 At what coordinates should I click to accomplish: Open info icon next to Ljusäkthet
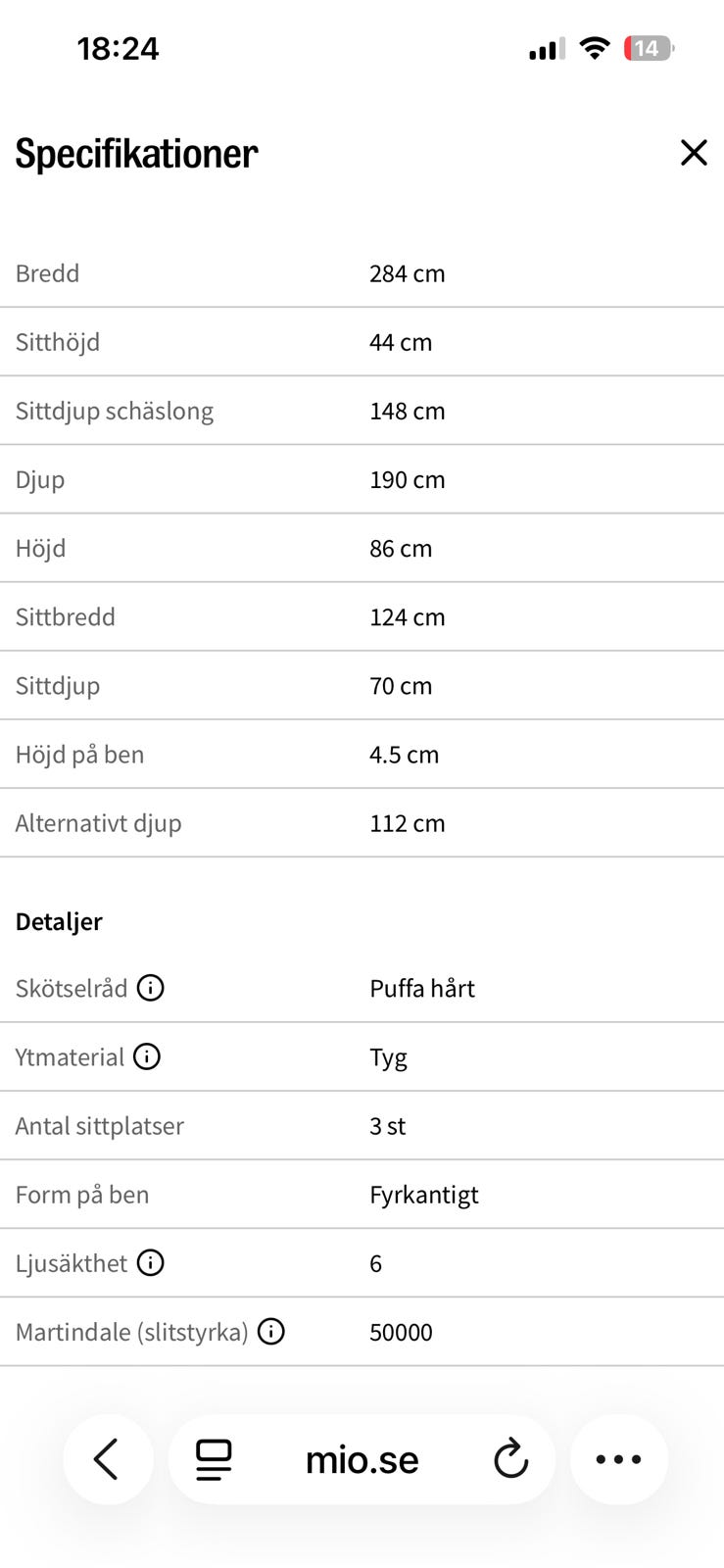click(150, 1262)
